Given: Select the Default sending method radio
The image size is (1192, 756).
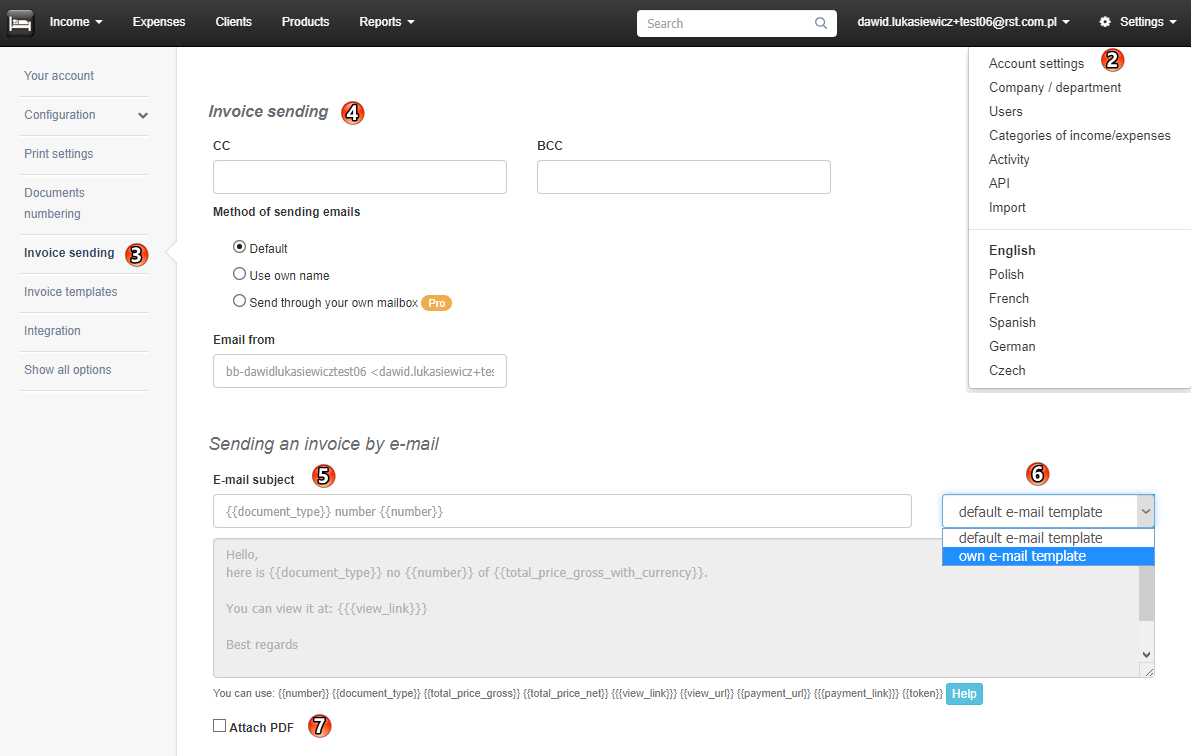Looking at the screenshot, I should coord(239,247).
